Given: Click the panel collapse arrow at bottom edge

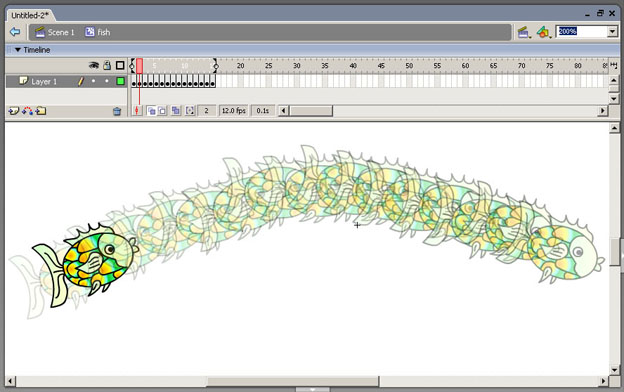Looking at the screenshot, I should tap(312, 390).
